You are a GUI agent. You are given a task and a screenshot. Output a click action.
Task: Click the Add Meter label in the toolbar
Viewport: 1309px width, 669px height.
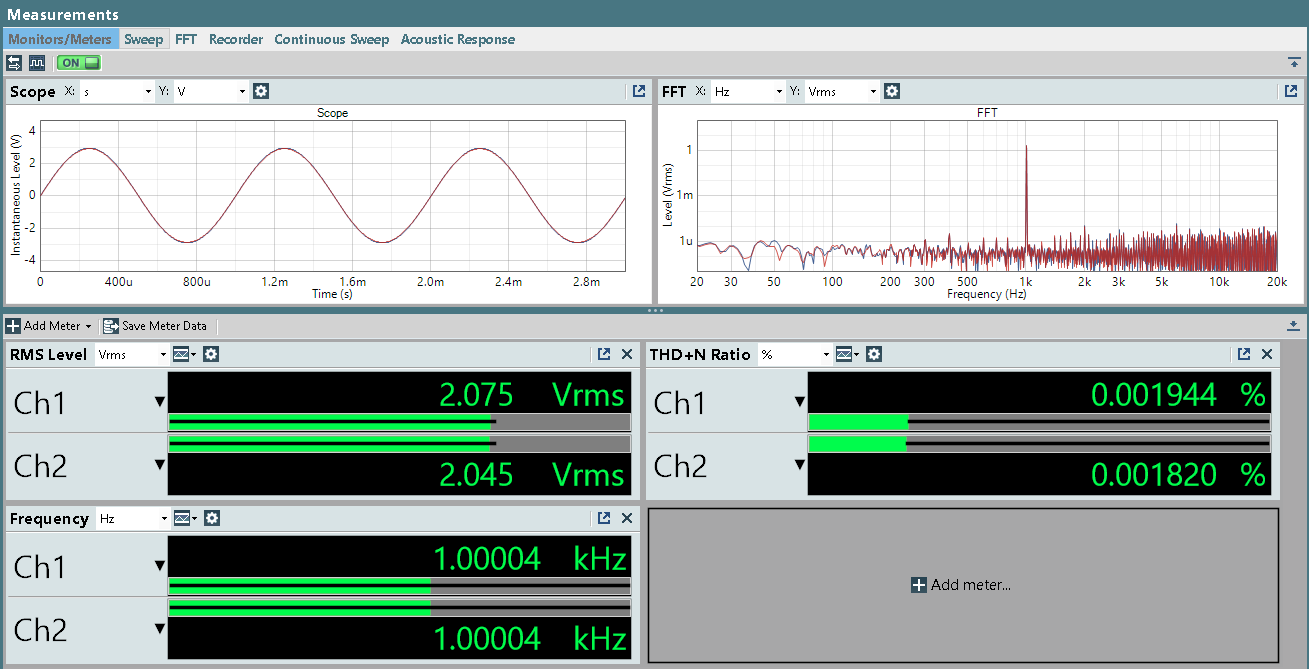click(52, 326)
